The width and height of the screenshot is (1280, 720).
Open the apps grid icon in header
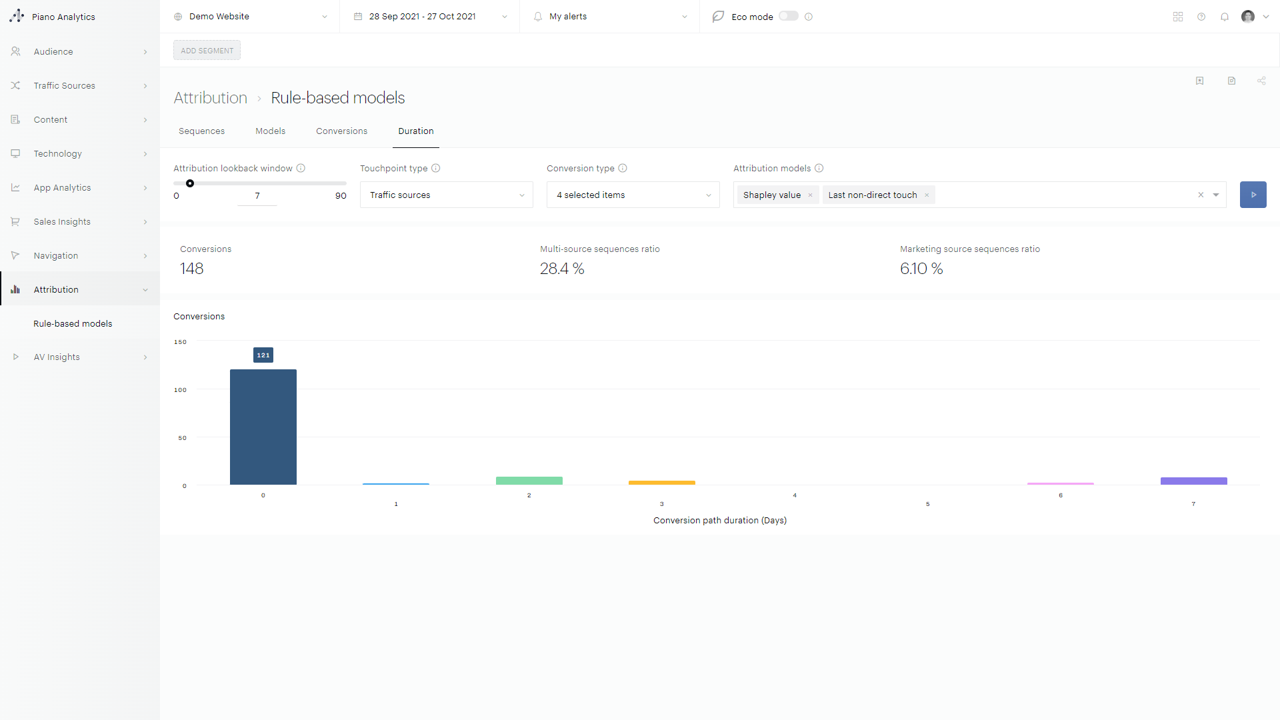(1177, 17)
